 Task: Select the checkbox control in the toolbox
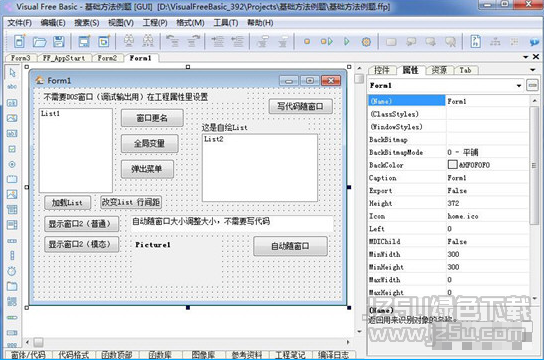point(12,149)
